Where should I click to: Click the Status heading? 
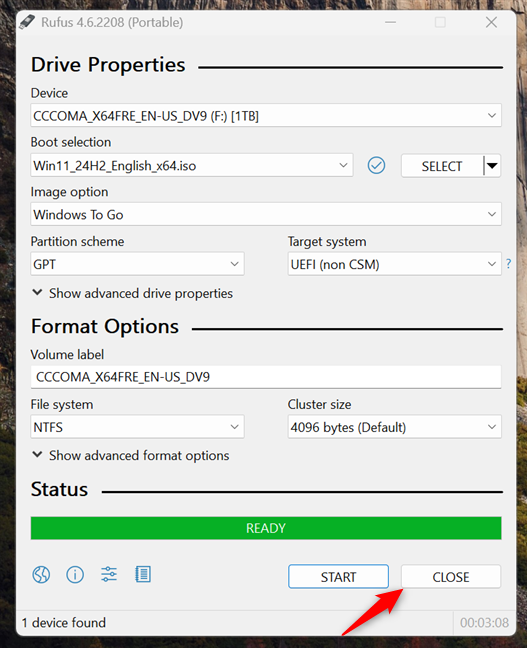pyautogui.click(x=60, y=489)
